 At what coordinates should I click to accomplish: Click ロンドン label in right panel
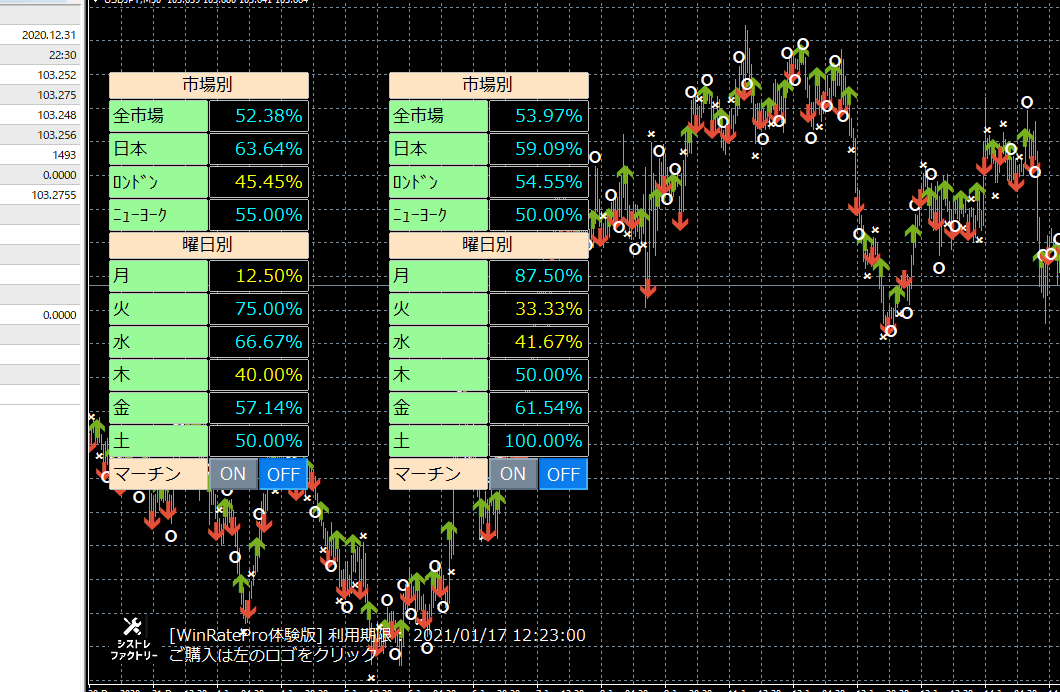[x=438, y=182]
